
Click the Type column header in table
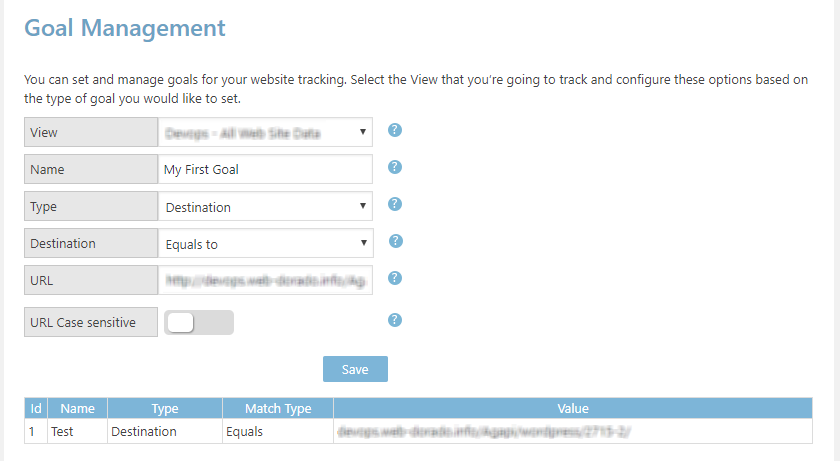(165, 409)
